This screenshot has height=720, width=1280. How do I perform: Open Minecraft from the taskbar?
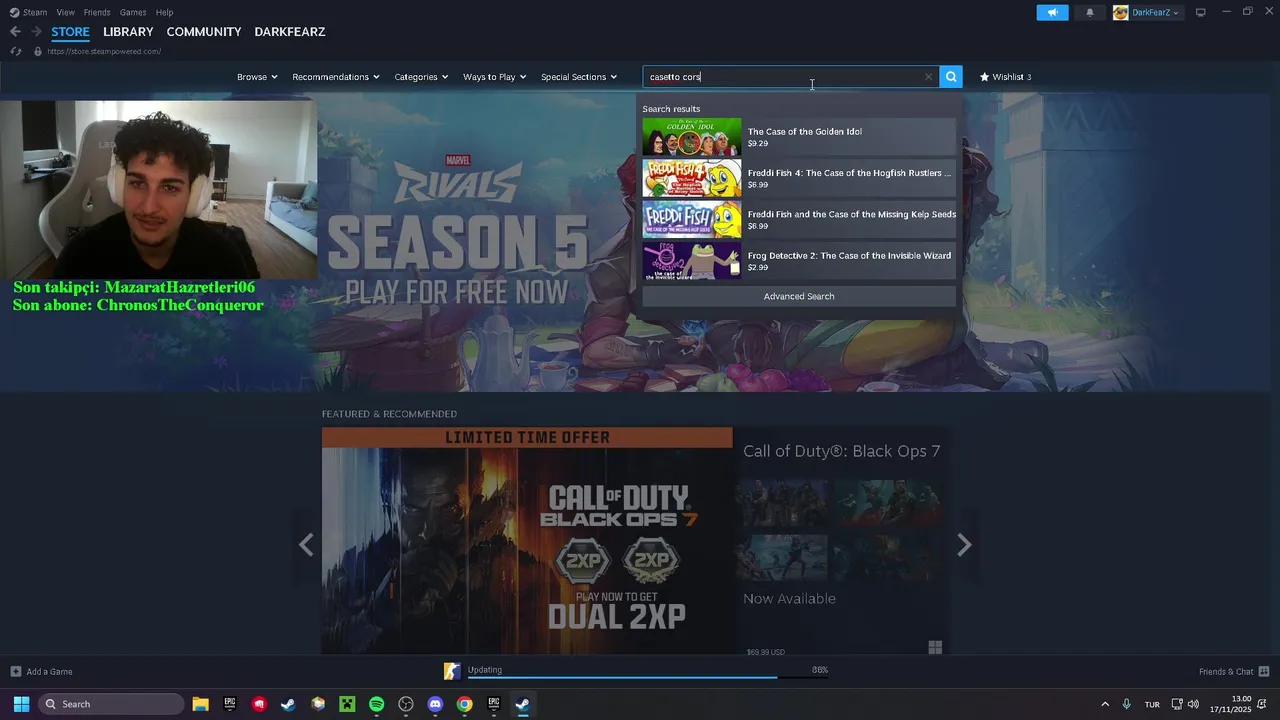click(x=347, y=704)
